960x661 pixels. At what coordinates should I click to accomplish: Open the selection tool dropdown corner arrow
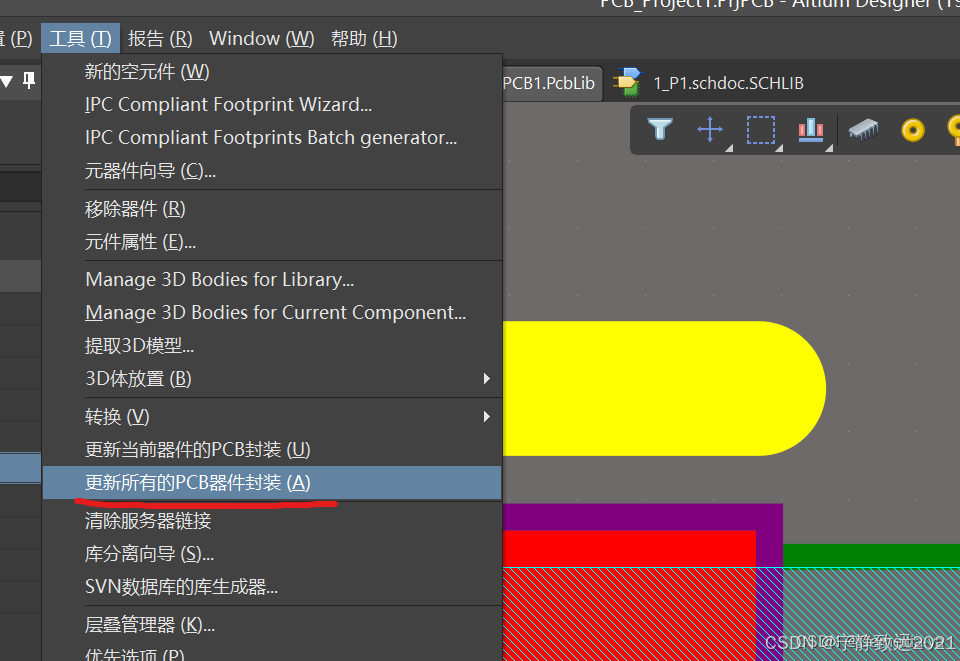point(779,148)
